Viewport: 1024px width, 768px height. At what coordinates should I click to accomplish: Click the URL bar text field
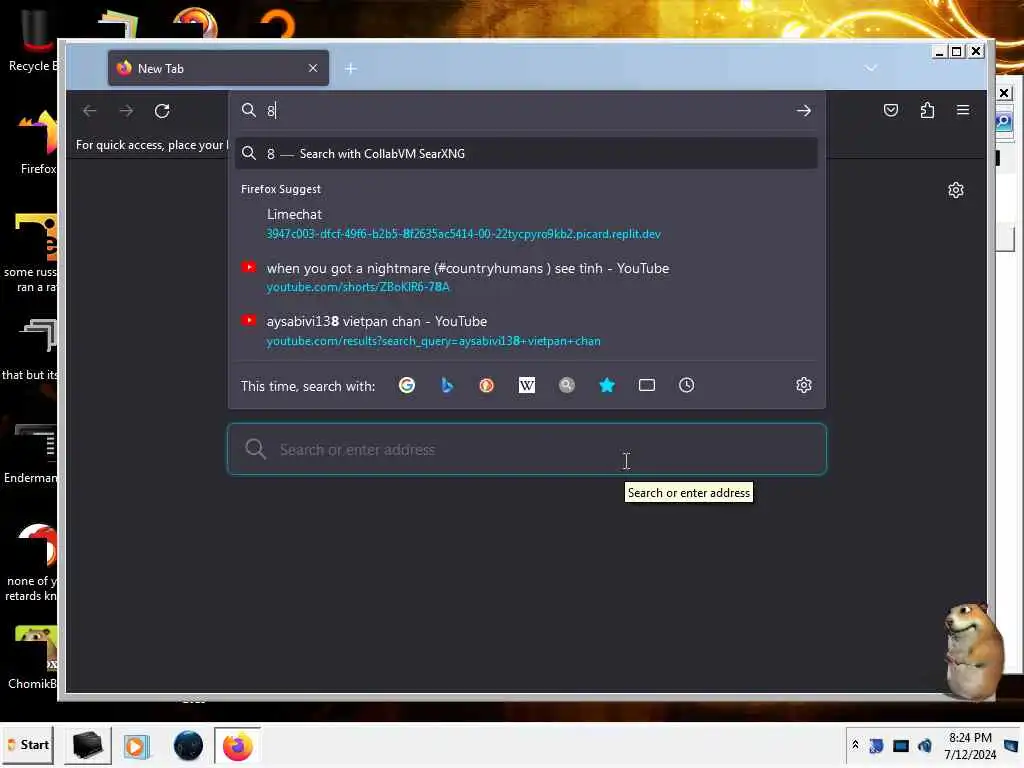coord(526,110)
